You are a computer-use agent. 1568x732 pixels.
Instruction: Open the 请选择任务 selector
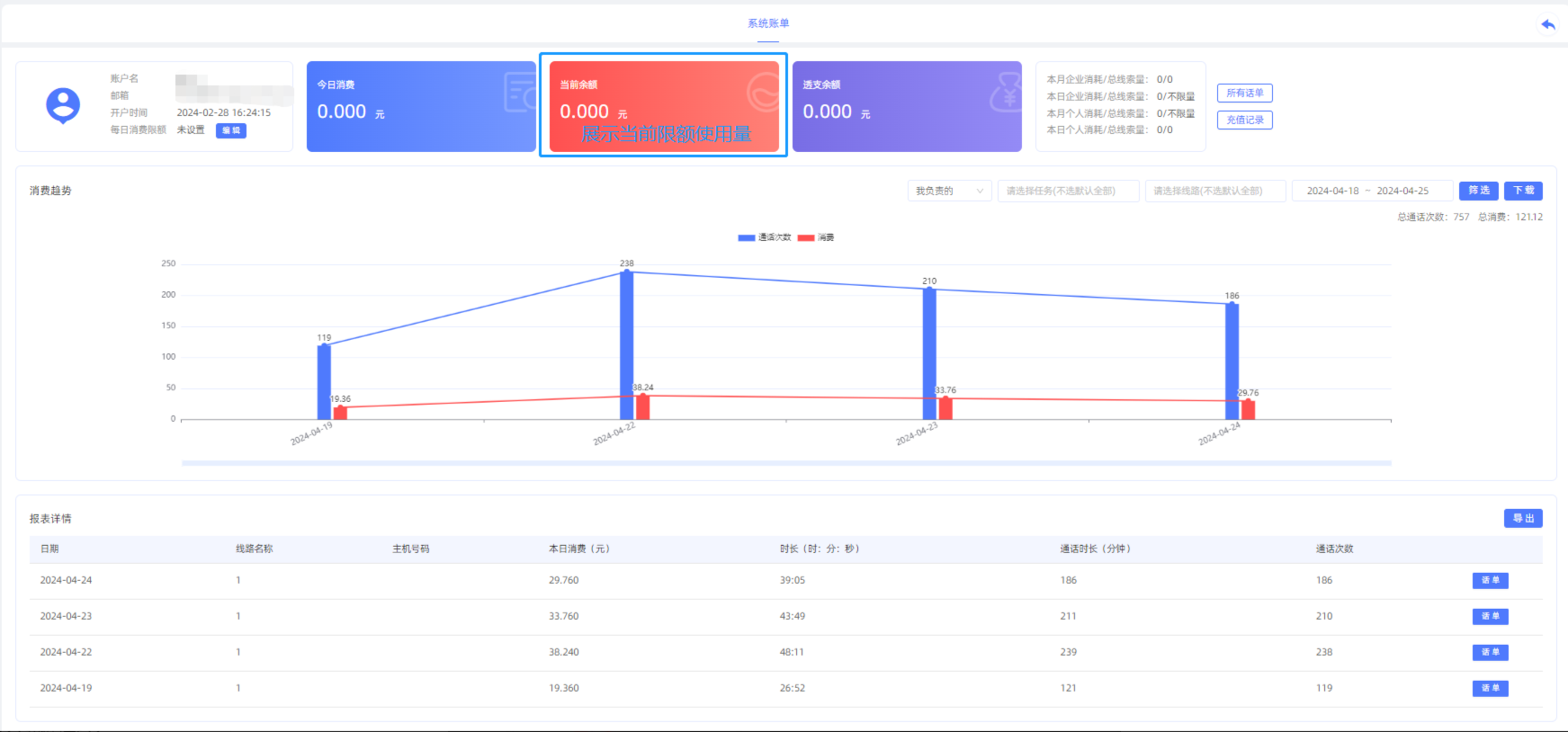pyautogui.click(x=1068, y=191)
